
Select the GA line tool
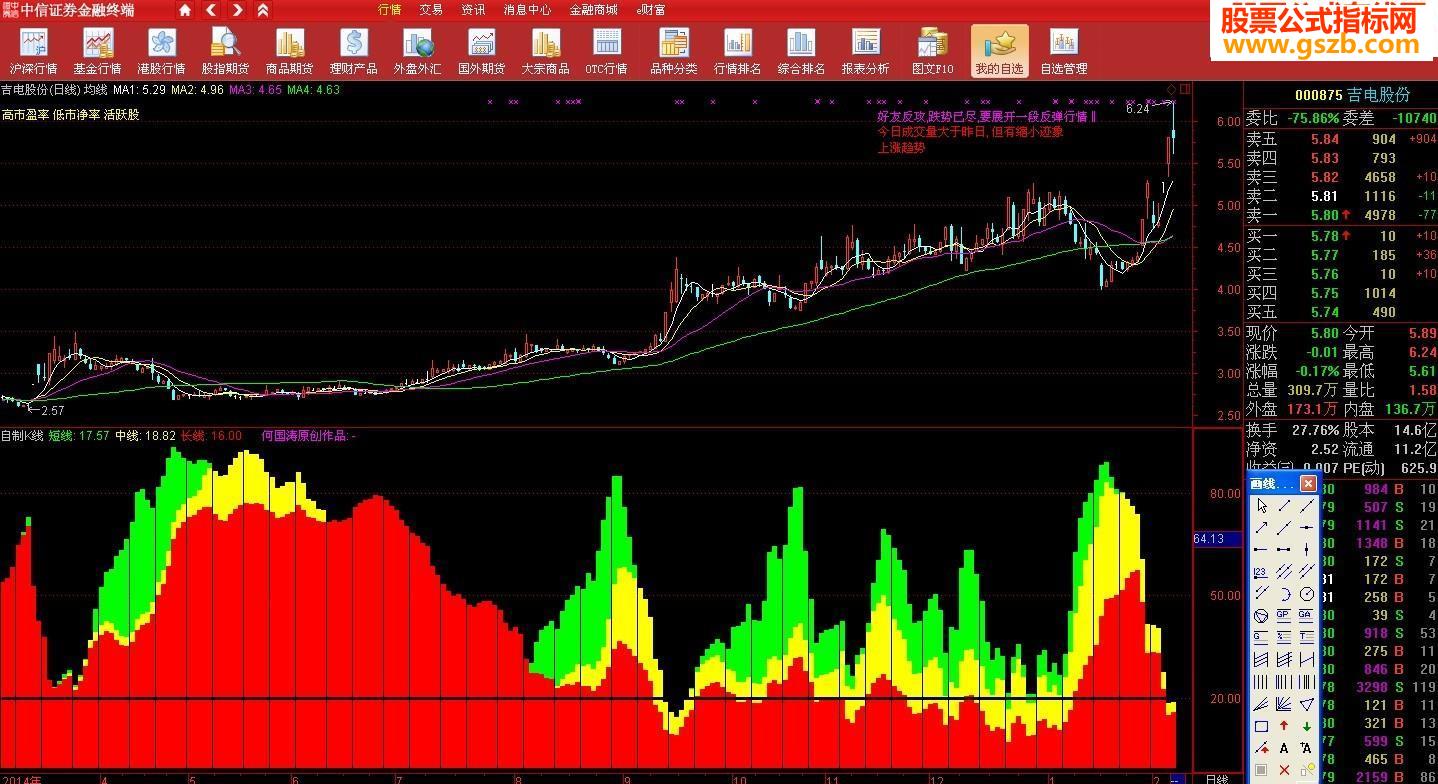click(x=1307, y=615)
